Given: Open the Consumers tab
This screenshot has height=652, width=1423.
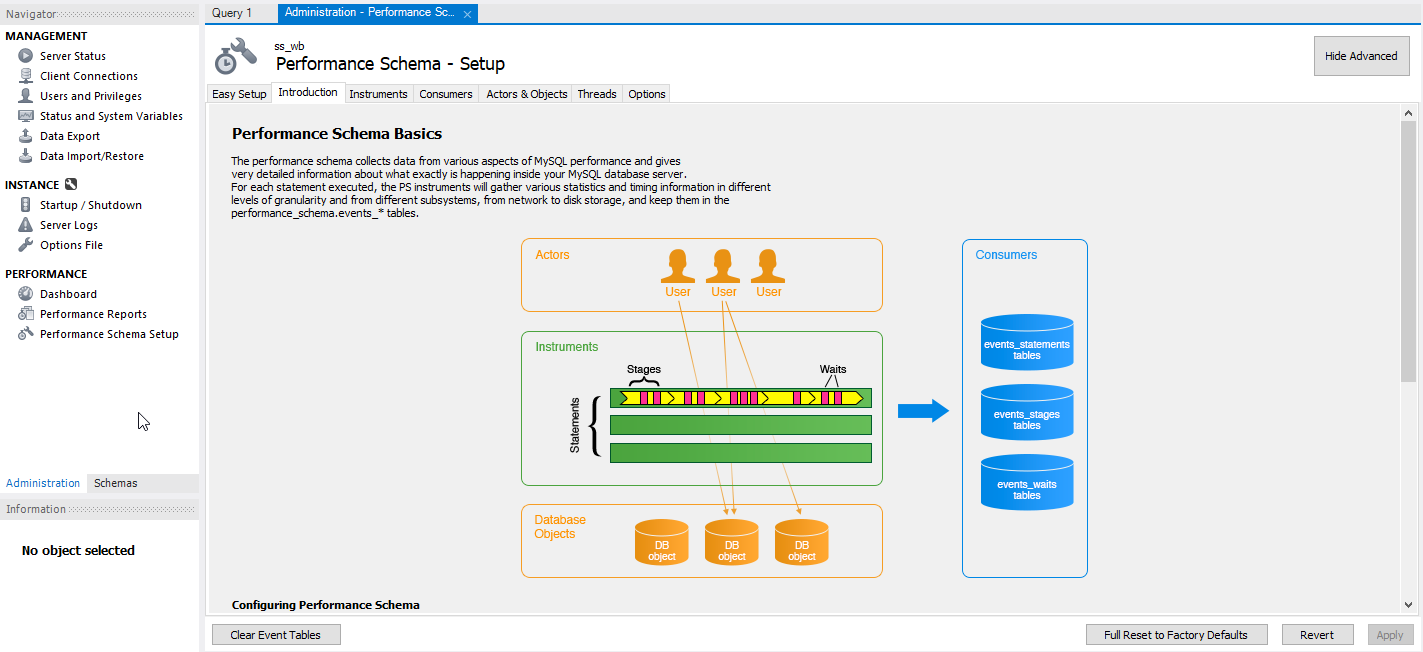Looking at the screenshot, I should pos(446,94).
